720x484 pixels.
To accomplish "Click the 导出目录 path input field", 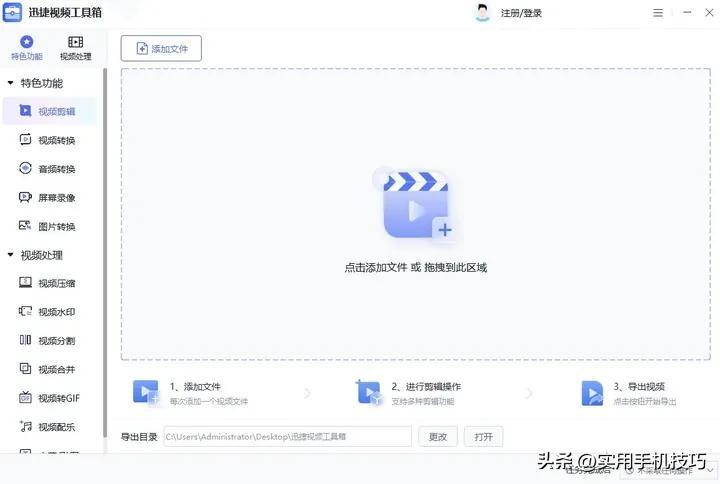I will click(287, 436).
